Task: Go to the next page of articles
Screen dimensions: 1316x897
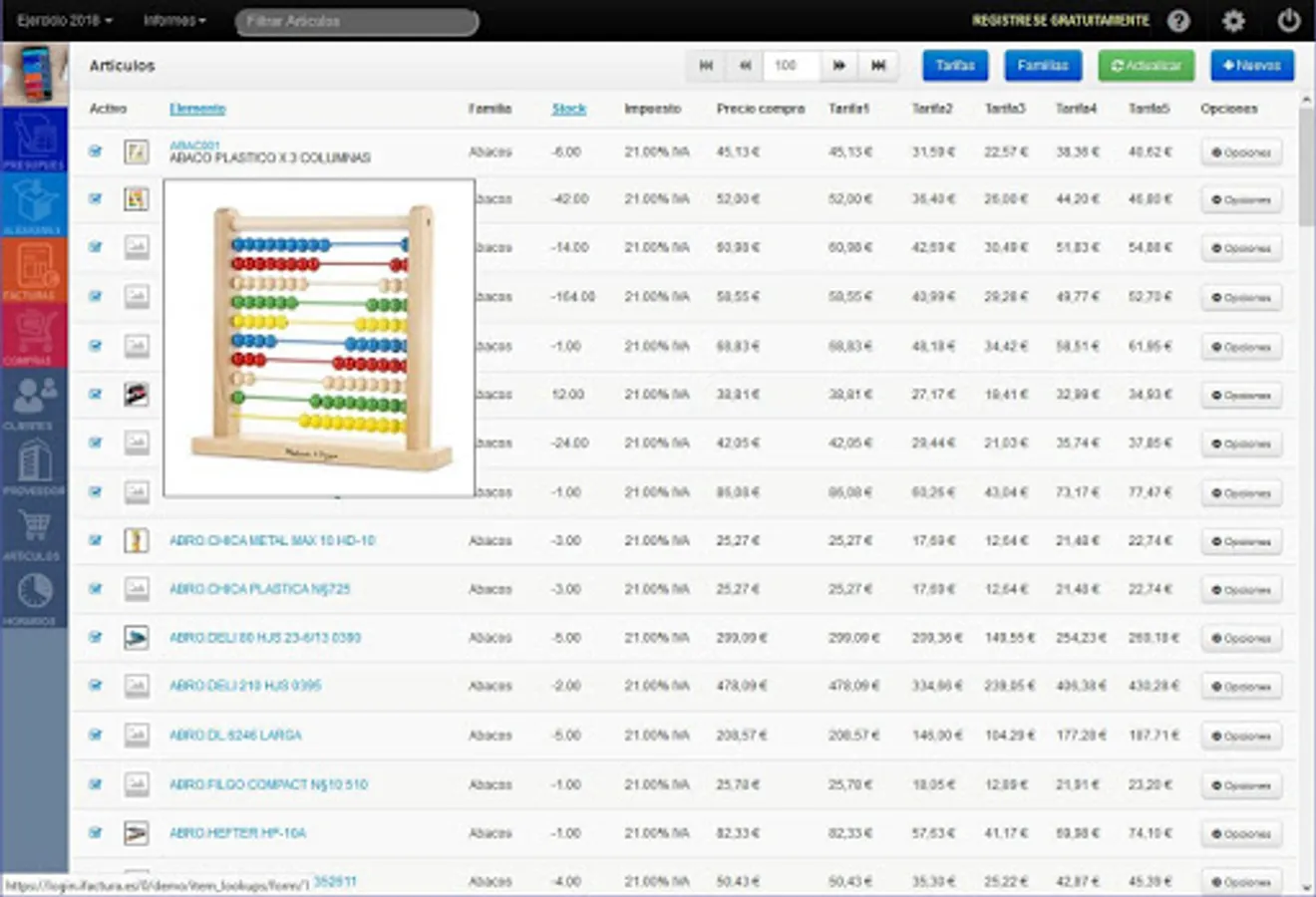Action: 839,66
